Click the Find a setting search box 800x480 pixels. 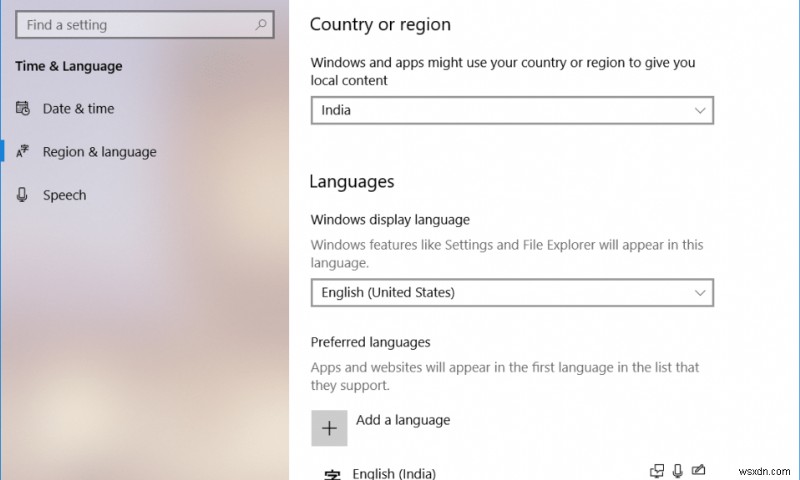144,24
